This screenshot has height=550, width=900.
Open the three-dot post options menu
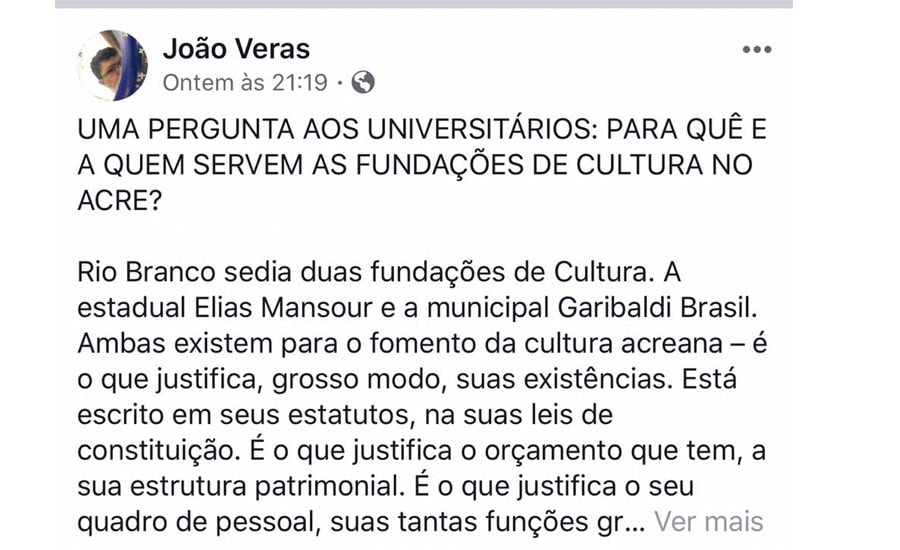(x=756, y=50)
